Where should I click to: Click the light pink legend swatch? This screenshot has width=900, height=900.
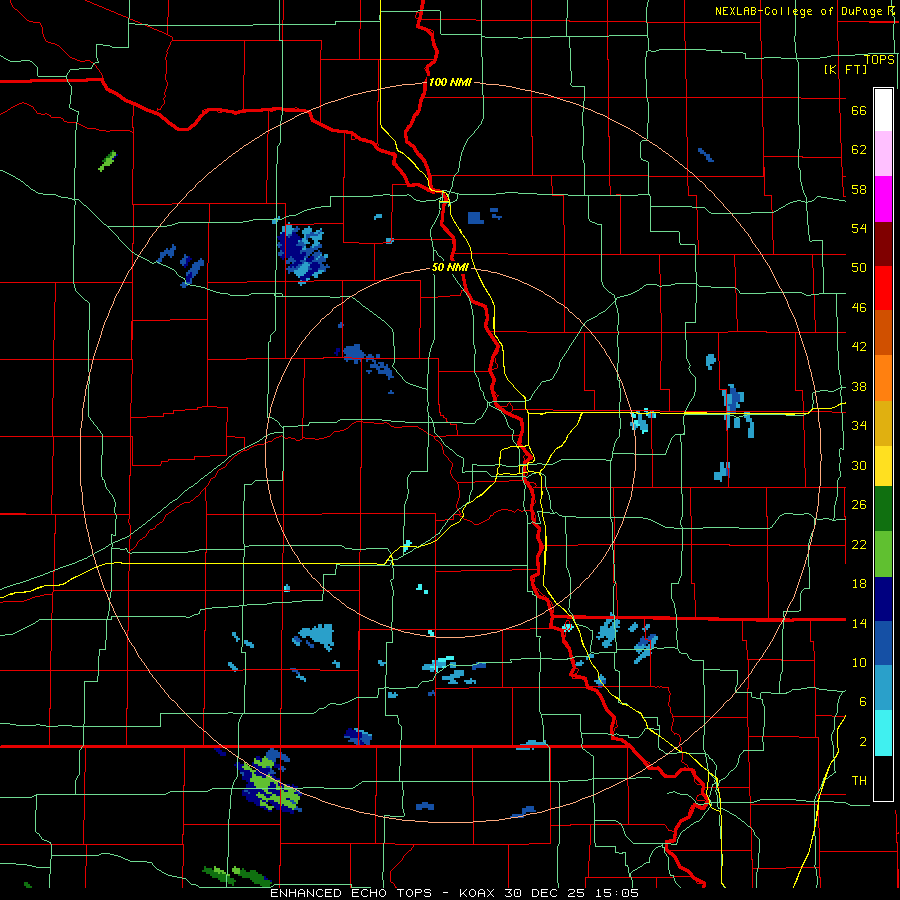(883, 153)
